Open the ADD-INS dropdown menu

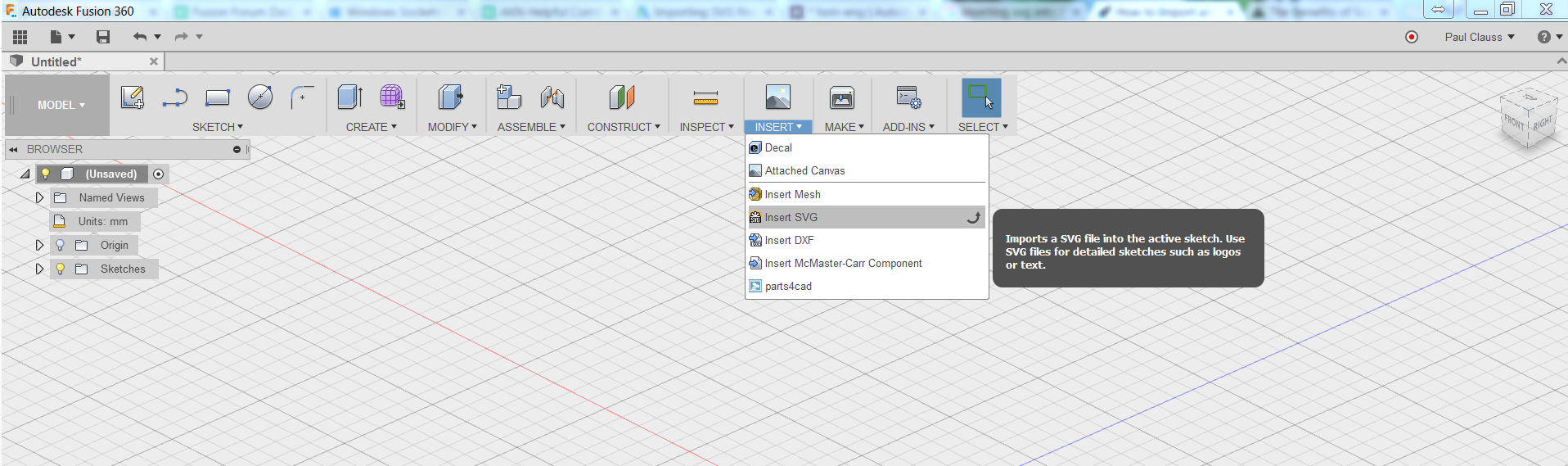pyautogui.click(x=908, y=127)
